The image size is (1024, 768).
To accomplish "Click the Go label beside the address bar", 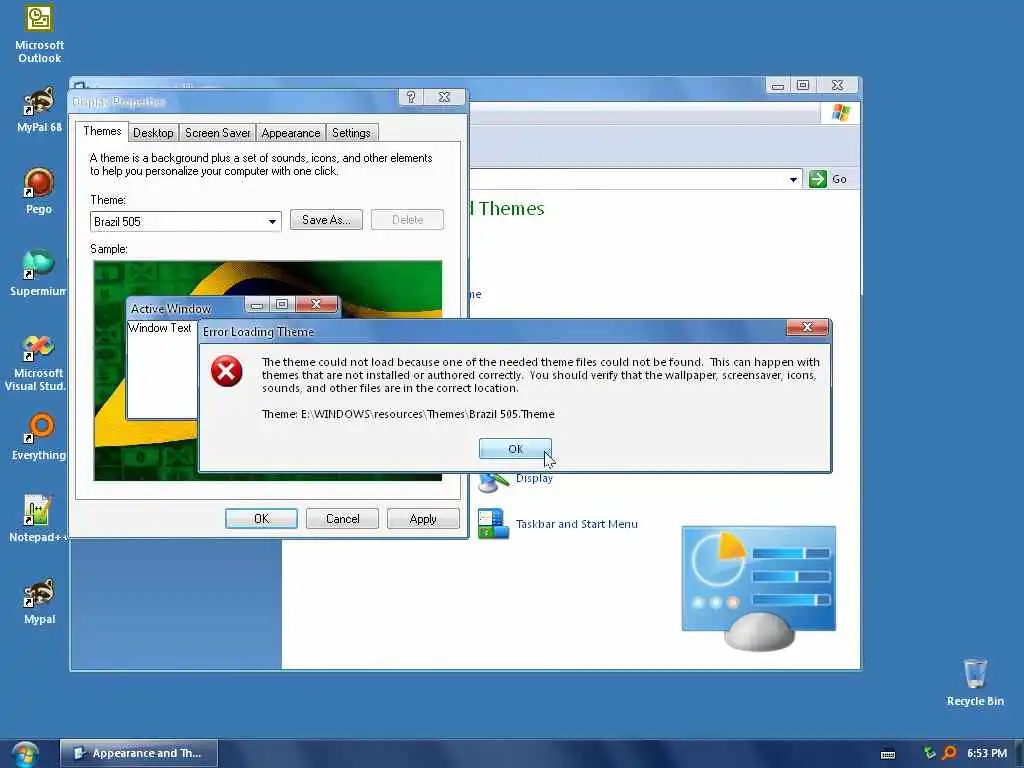I will click(x=839, y=179).
